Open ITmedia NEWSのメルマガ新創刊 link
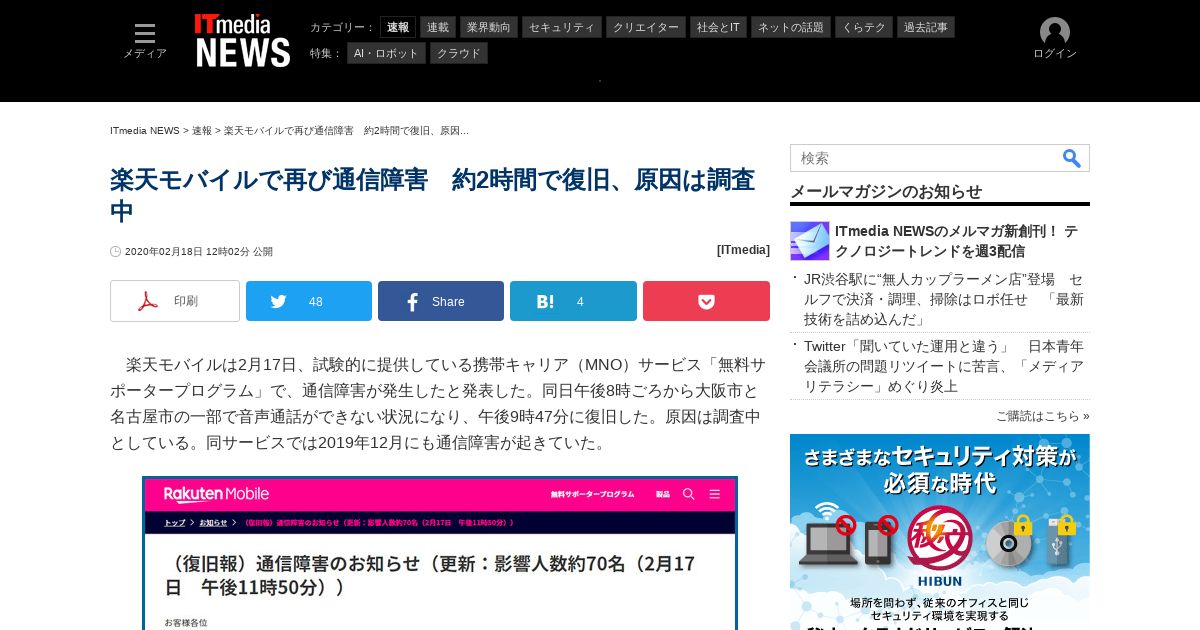The height and width of the screenshot is (630, 1200). 957,241
